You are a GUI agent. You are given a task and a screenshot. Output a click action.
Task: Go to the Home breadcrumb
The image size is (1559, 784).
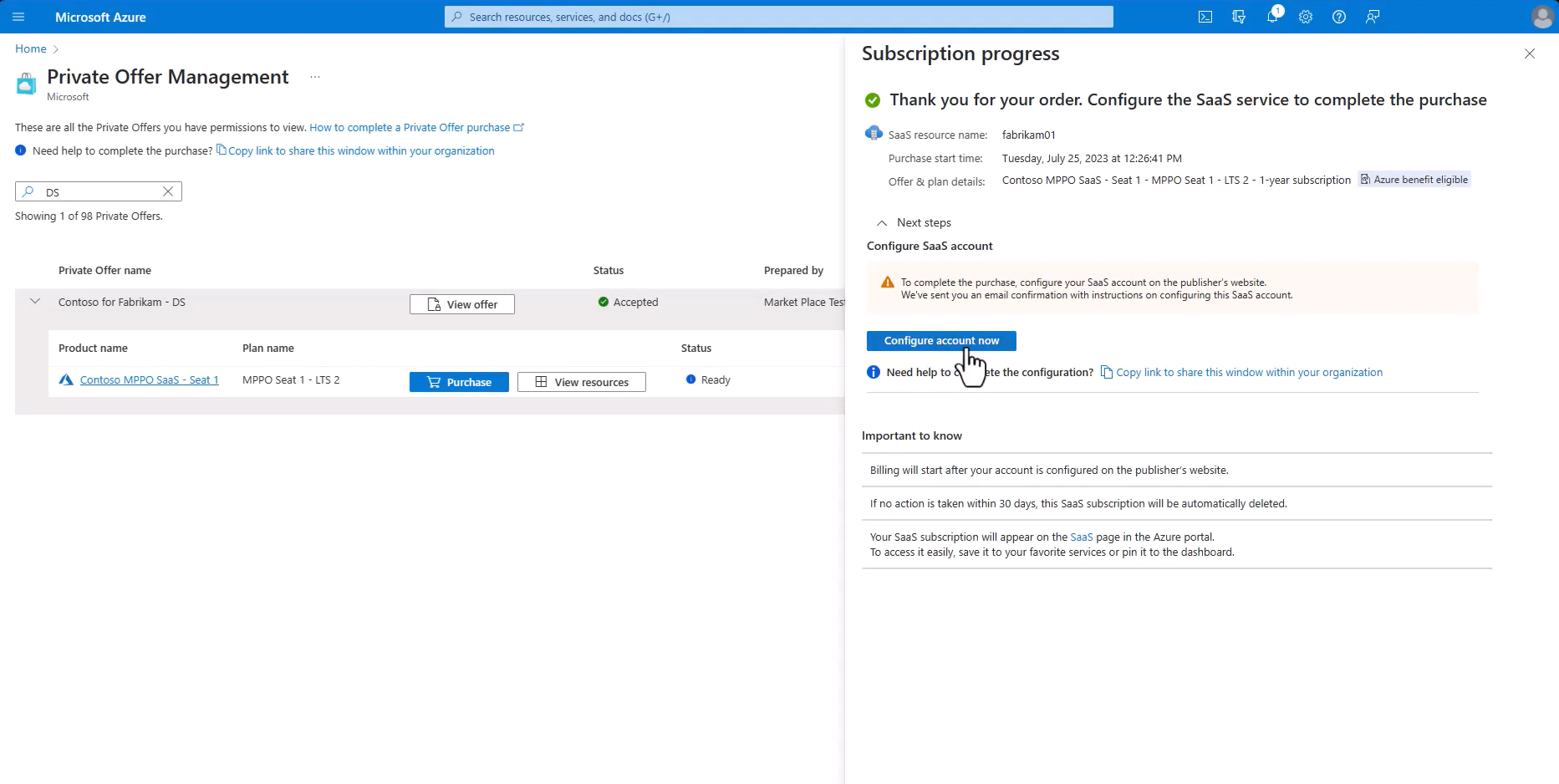coord(31,48)
